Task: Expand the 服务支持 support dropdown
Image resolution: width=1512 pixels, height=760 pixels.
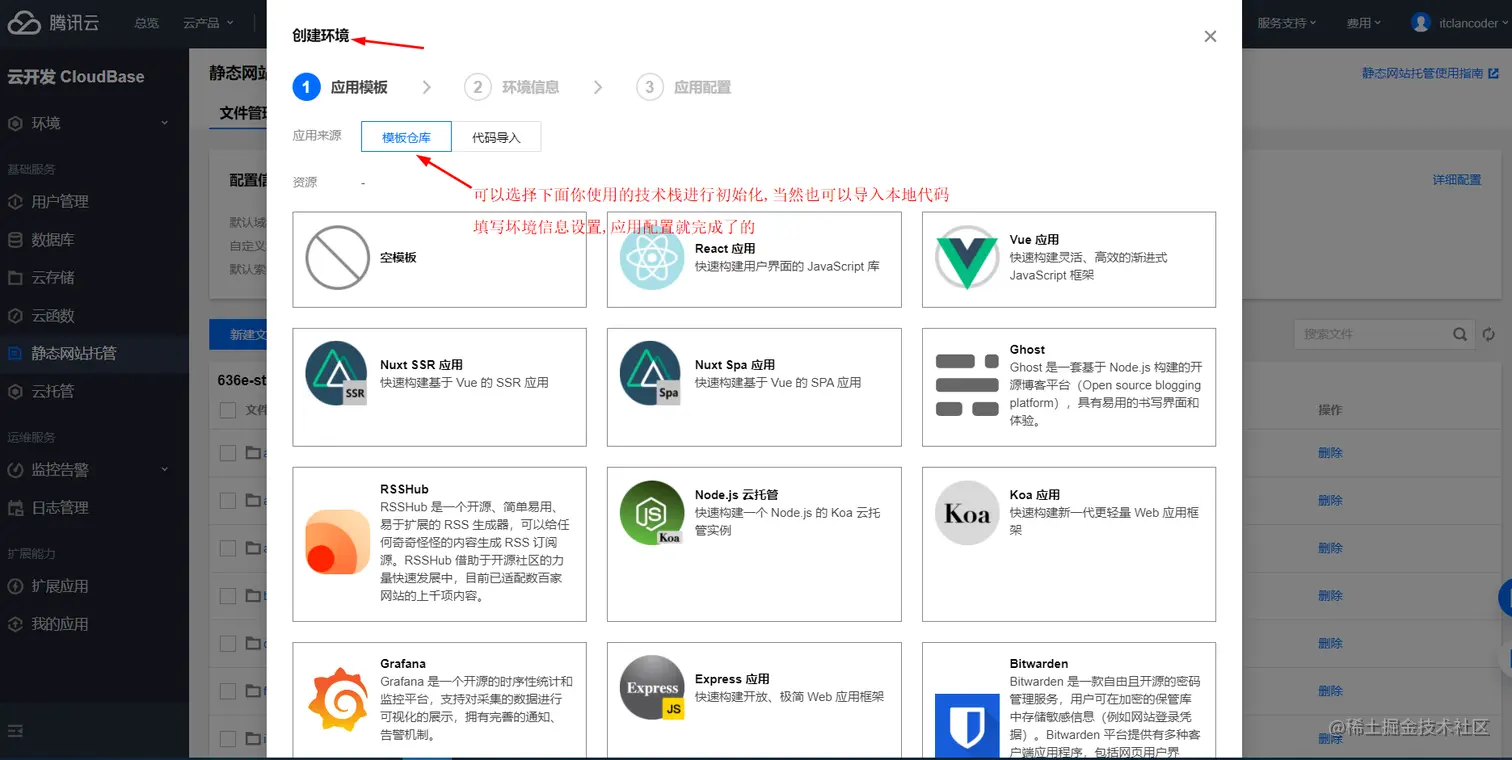Action: 1287,22
